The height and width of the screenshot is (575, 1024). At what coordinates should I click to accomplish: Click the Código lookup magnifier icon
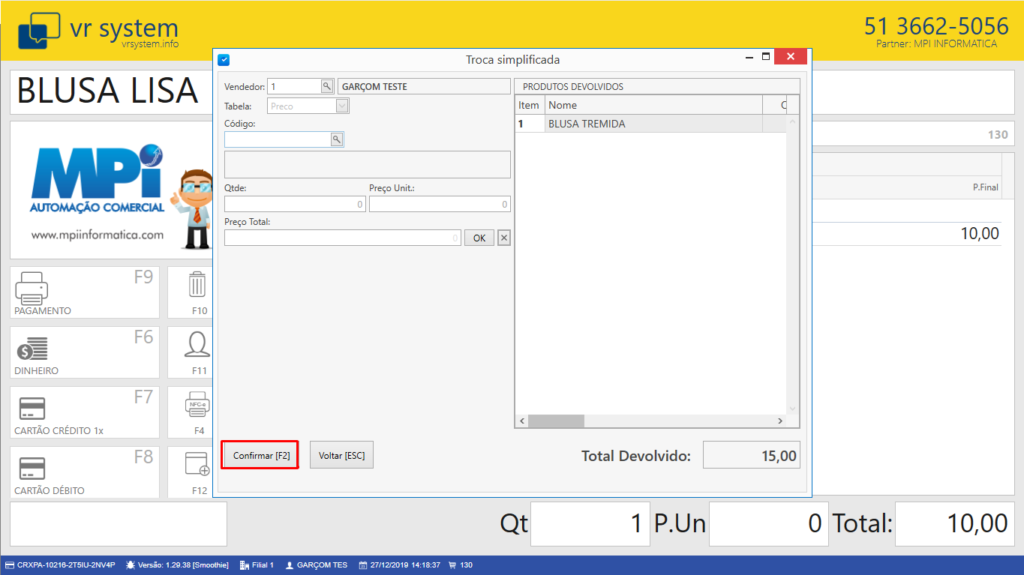tap(337, 139)
